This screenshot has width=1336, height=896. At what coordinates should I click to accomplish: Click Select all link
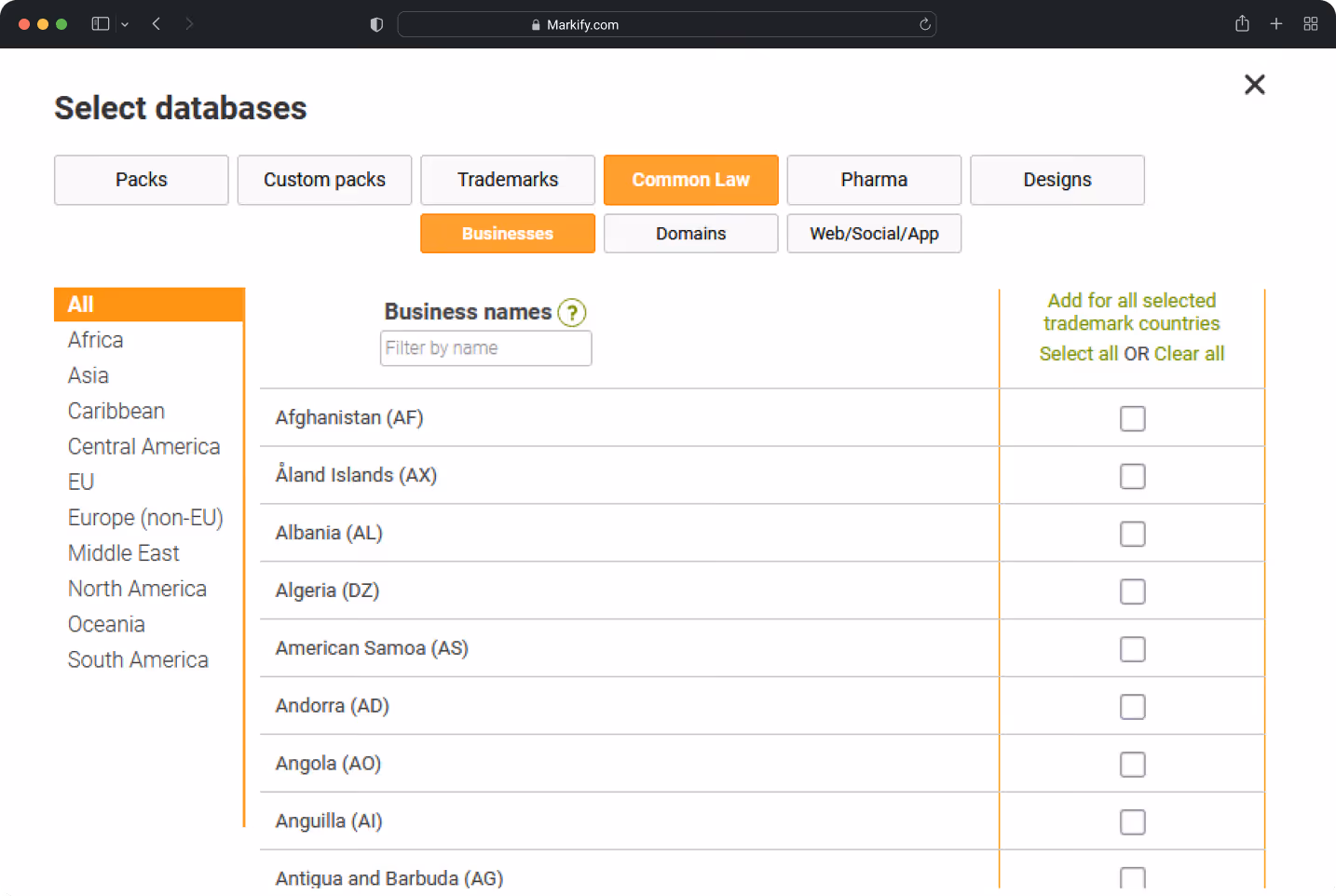pyautogui.click(x=1079, y=354)
